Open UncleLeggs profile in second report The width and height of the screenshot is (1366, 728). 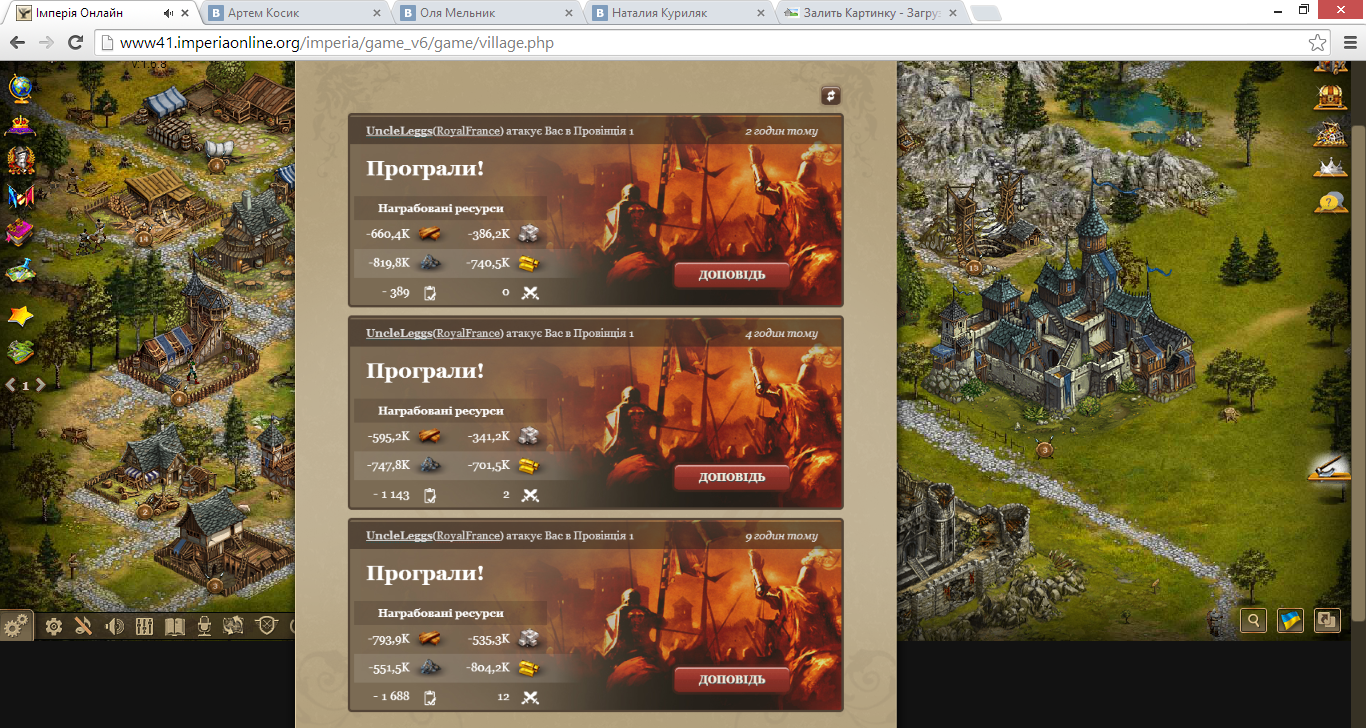pos(399,333)
